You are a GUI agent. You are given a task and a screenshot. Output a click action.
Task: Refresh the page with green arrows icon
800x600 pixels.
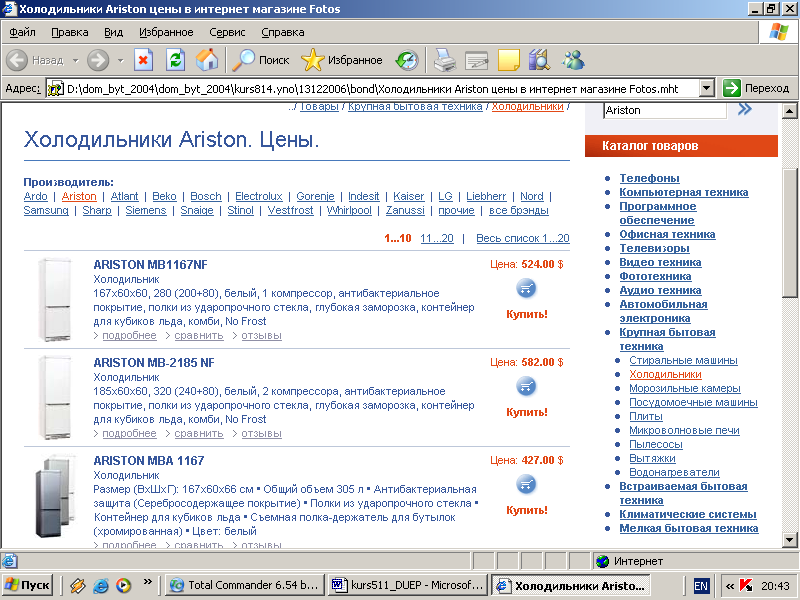pyautogui.click(x=175, y=60)
